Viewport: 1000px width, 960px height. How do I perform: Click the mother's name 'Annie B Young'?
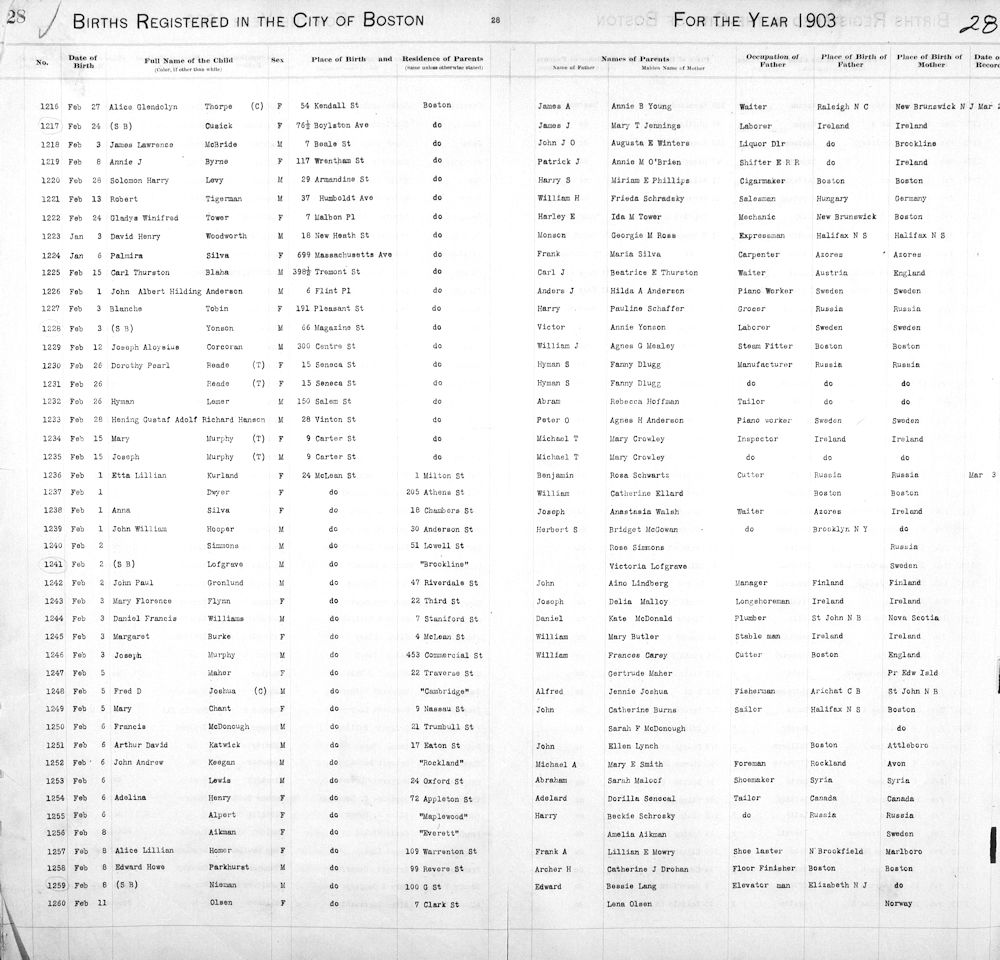pos(641,107)
